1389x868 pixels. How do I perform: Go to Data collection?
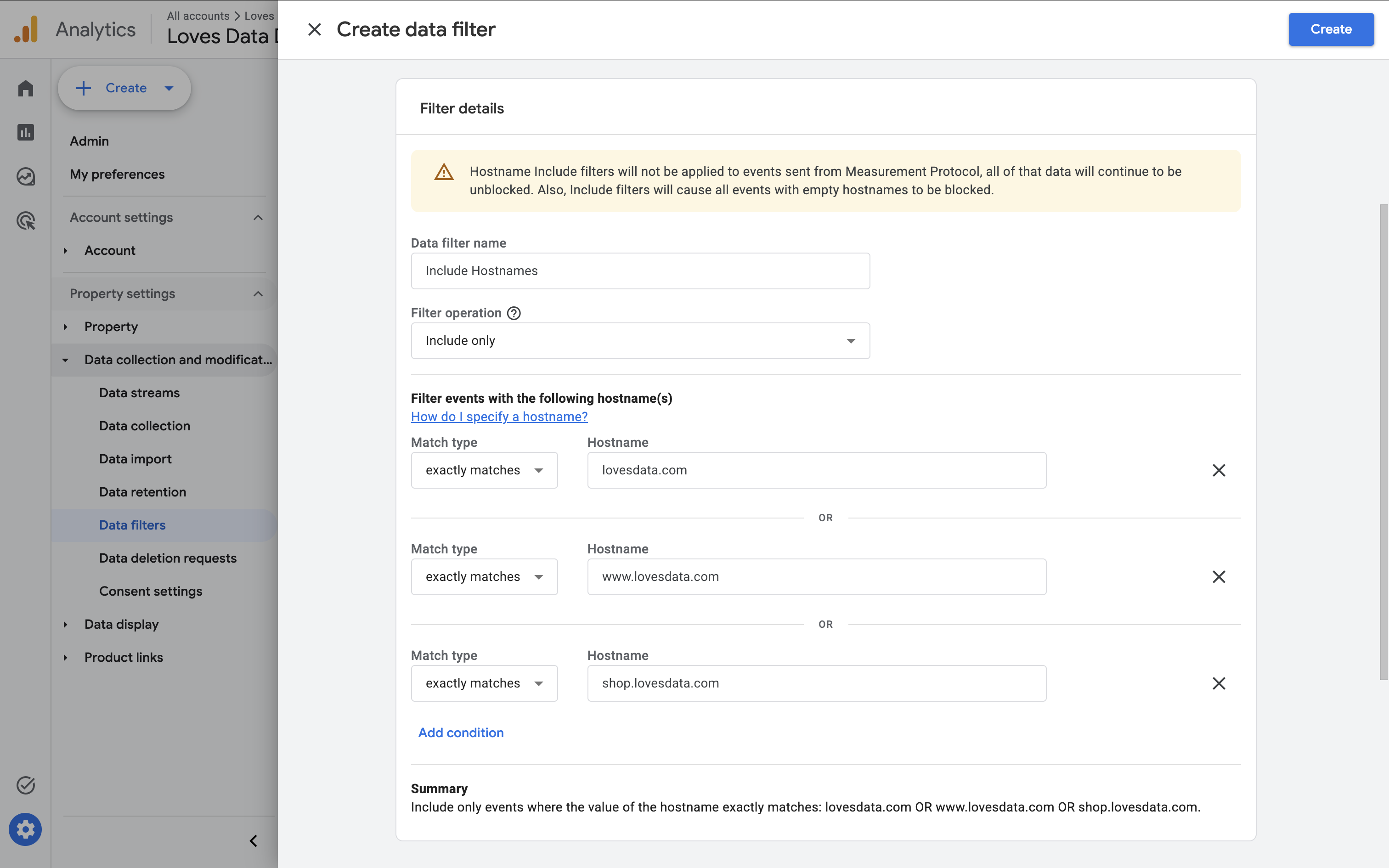[145, 426]
